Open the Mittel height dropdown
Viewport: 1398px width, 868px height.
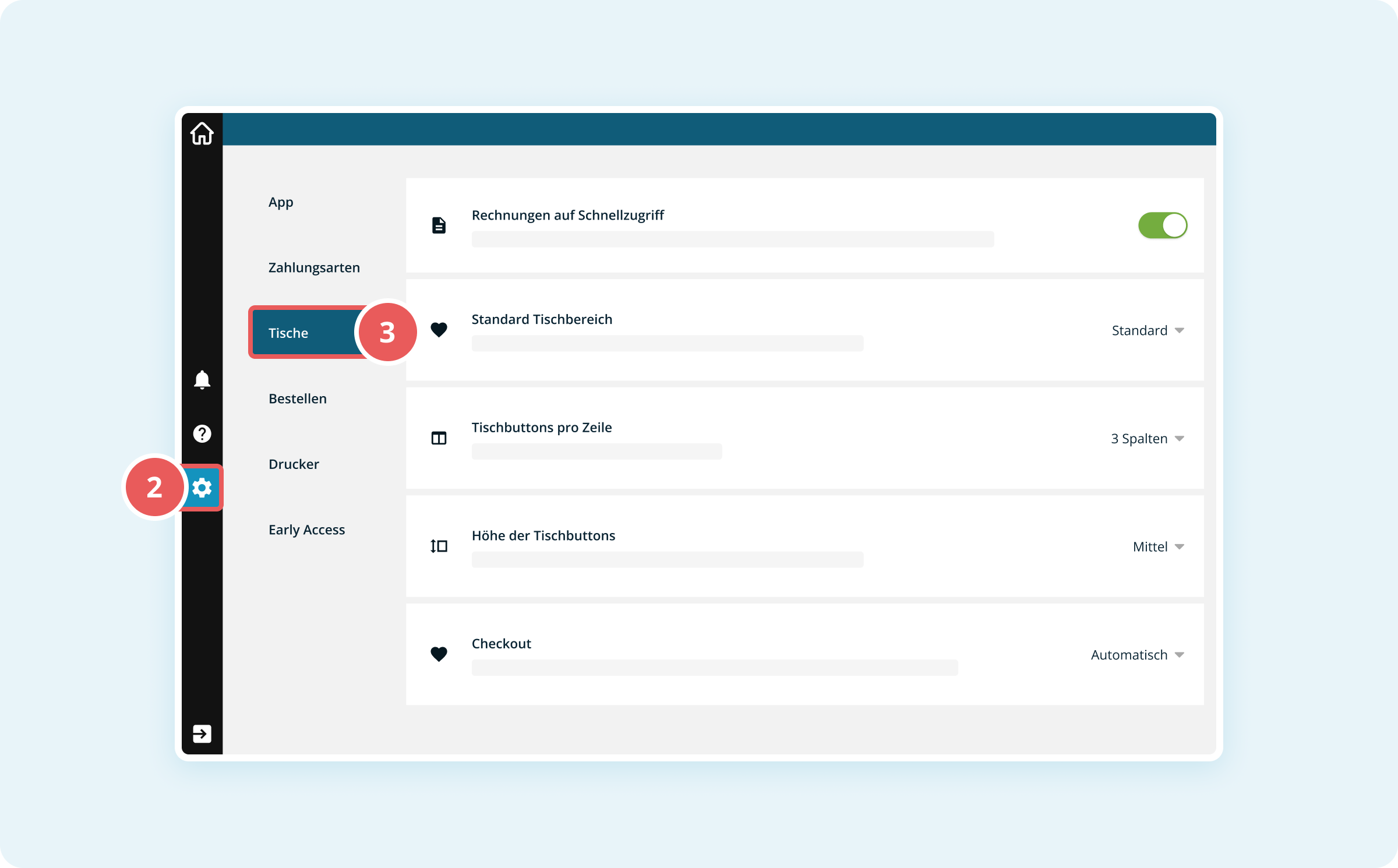pyautogui.click(x=1158, y=547)
